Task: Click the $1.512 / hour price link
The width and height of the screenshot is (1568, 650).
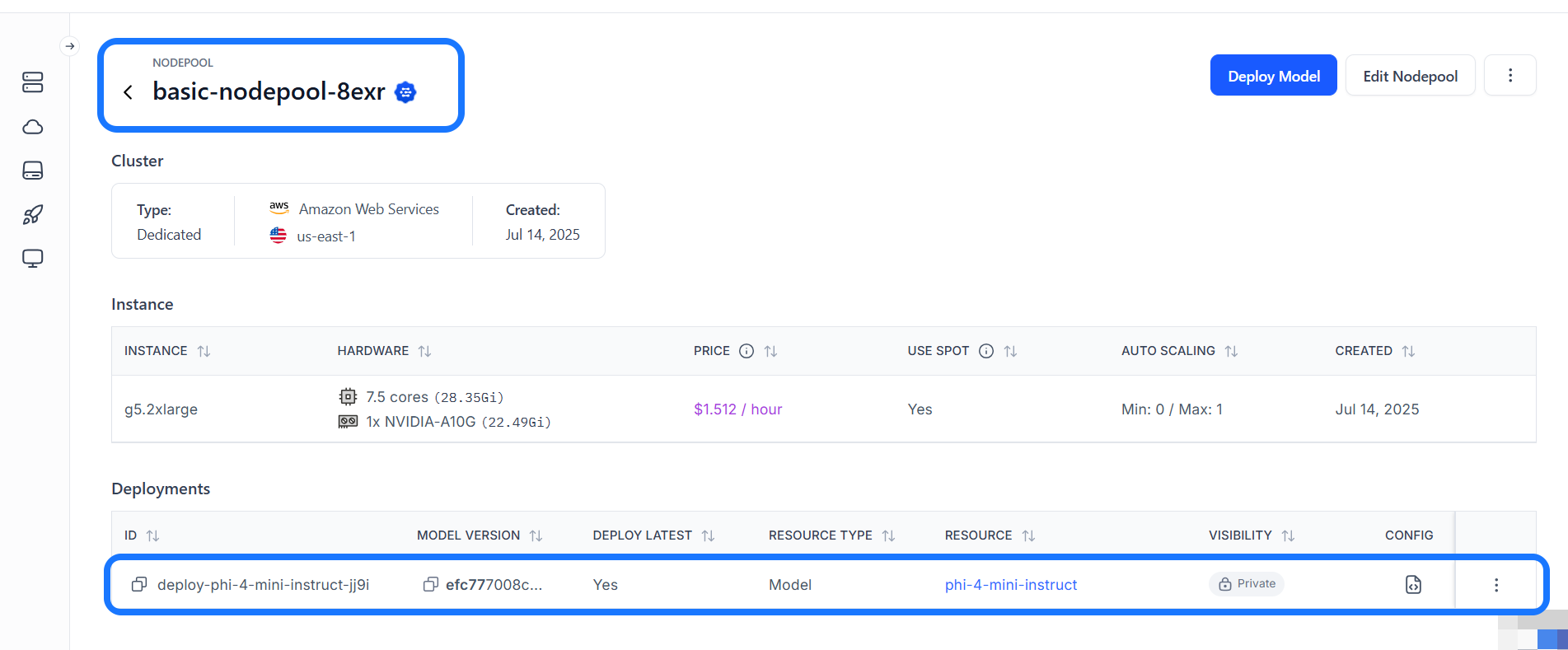Action: 737,409
